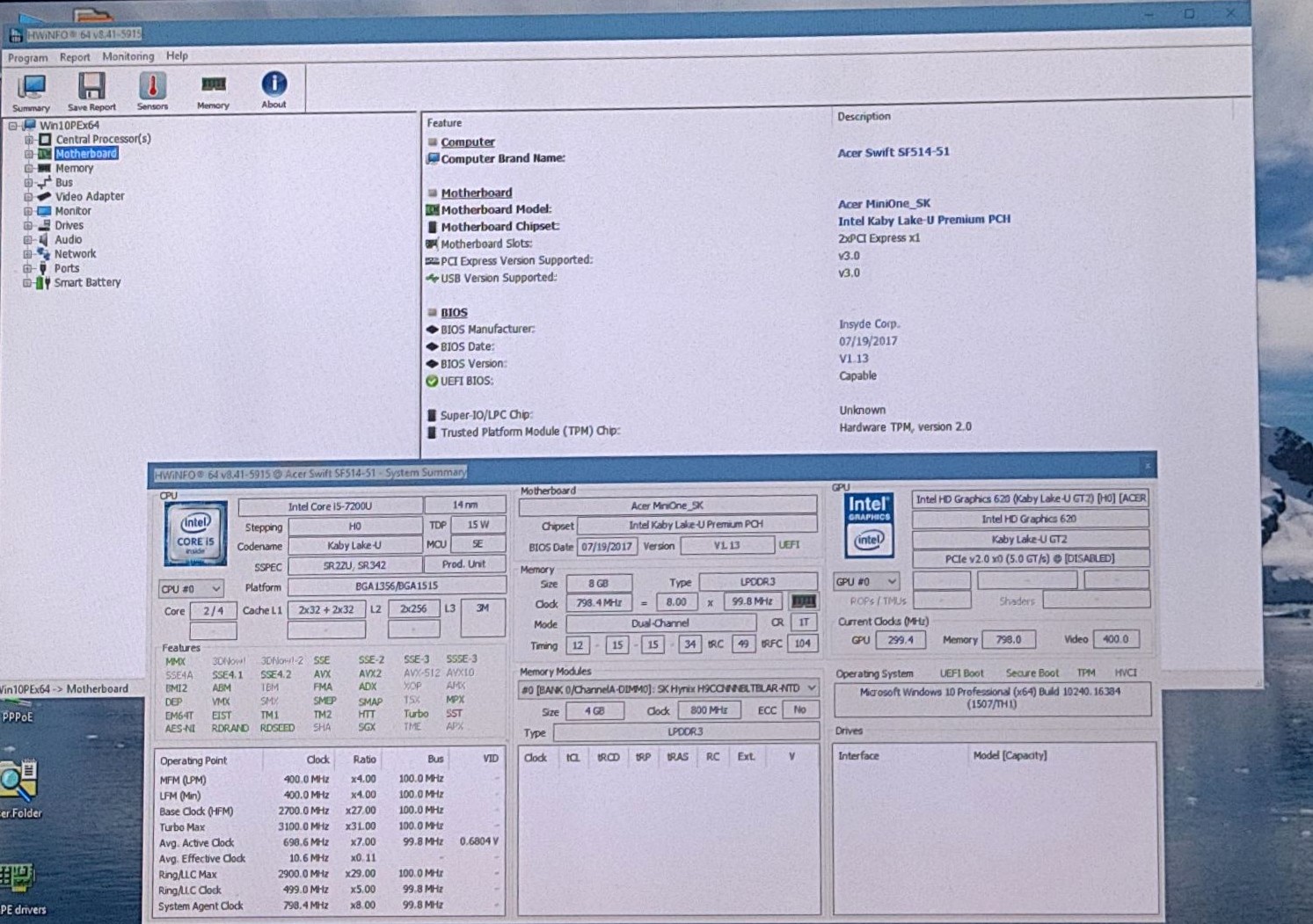The height and width of the screenshot is (924, 1313).
Task: Click the plug icon beside Ports in the tree
Action: tap(43, 268)
